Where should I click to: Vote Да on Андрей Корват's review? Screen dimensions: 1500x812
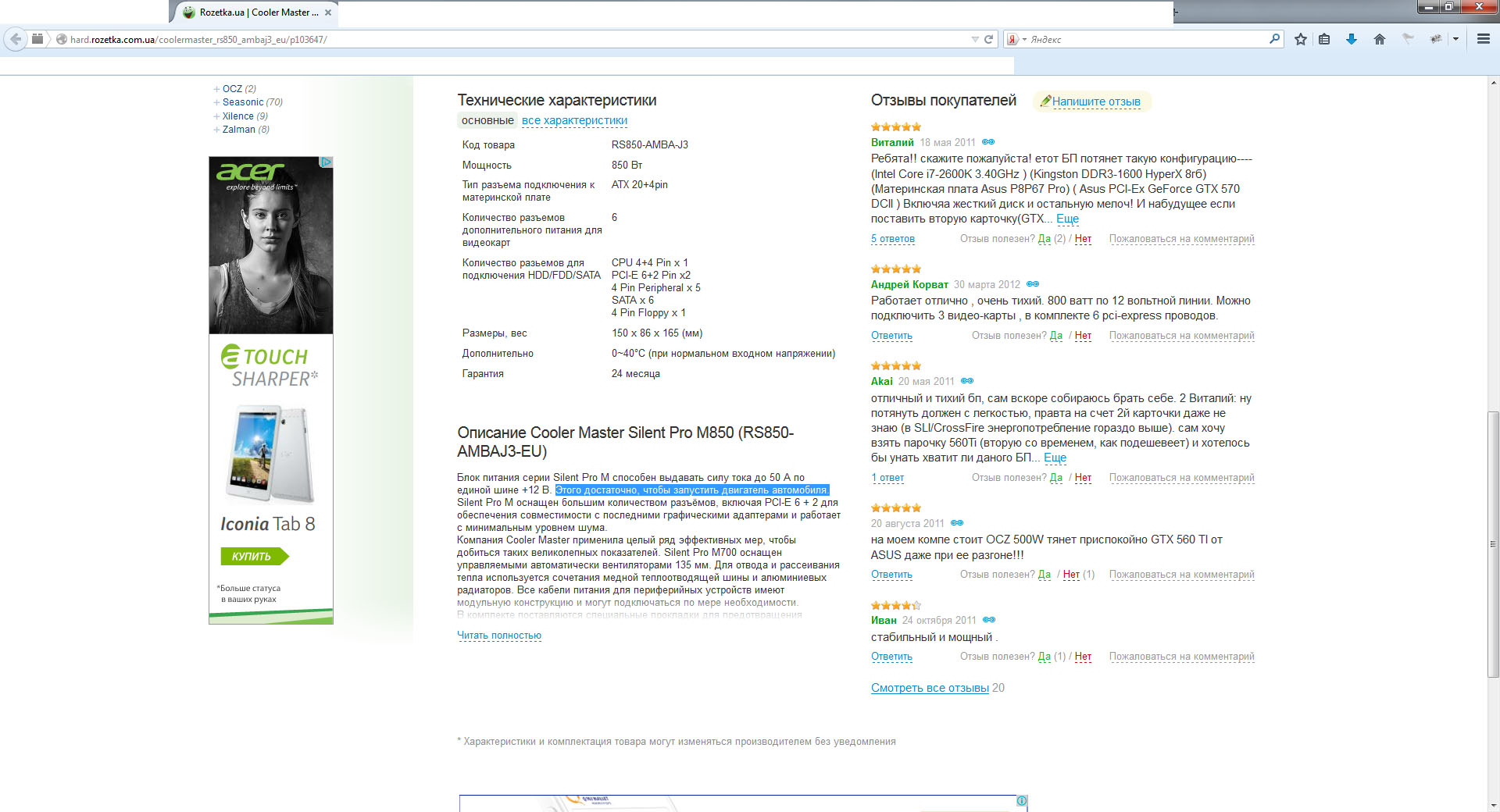(x=1056, y=336)
